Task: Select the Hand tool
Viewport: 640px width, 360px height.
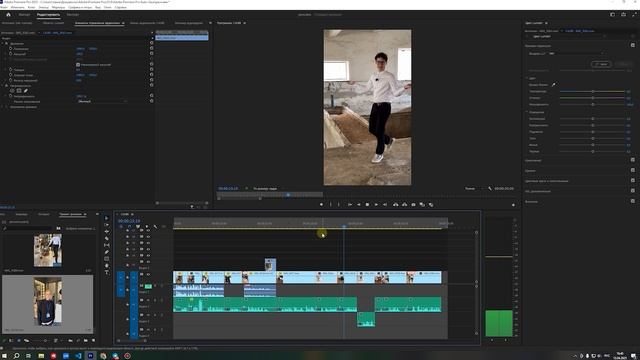Action: tap(107, 266)
